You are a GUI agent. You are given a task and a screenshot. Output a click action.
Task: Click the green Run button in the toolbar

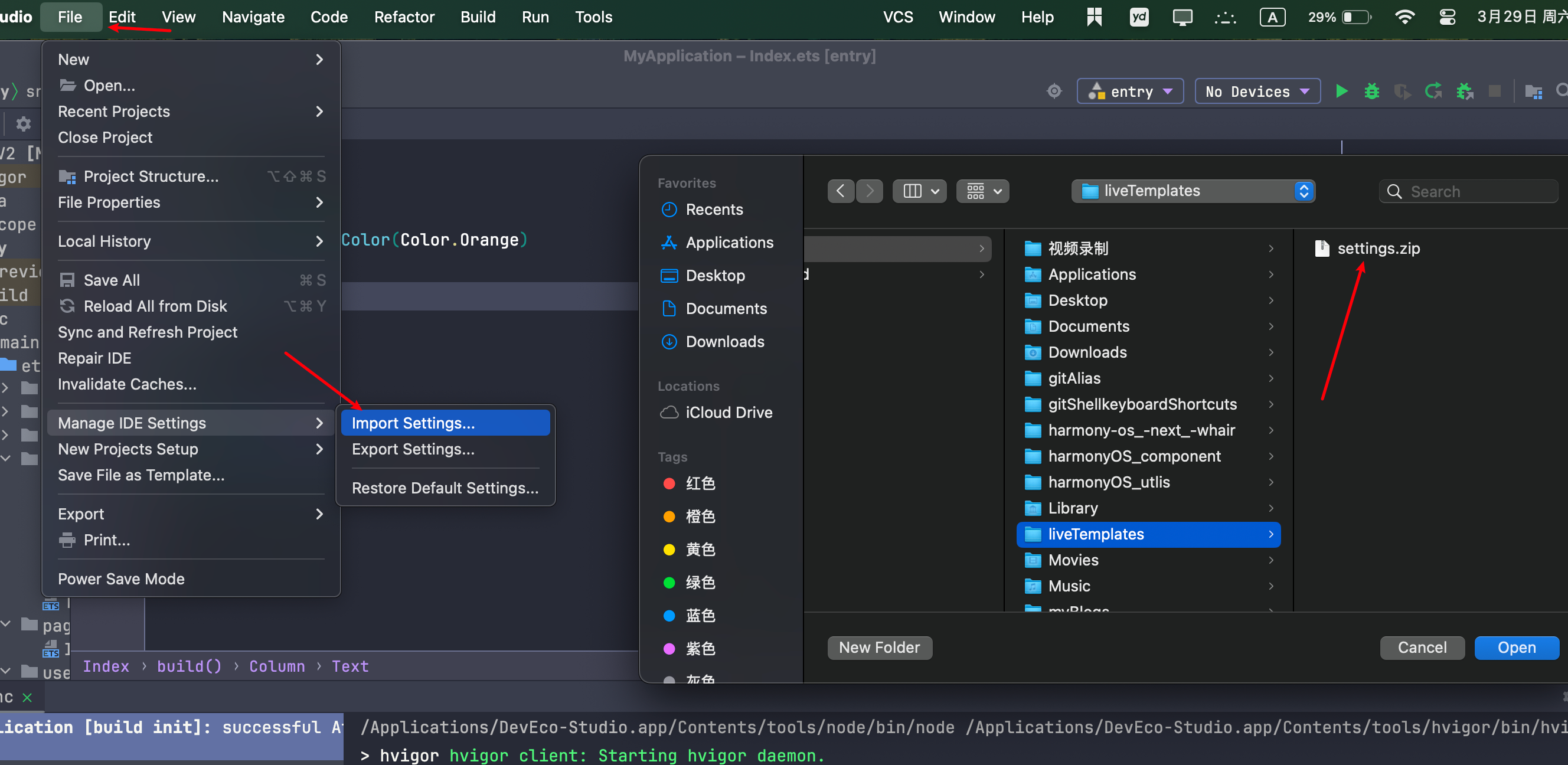click(1341, 91)
